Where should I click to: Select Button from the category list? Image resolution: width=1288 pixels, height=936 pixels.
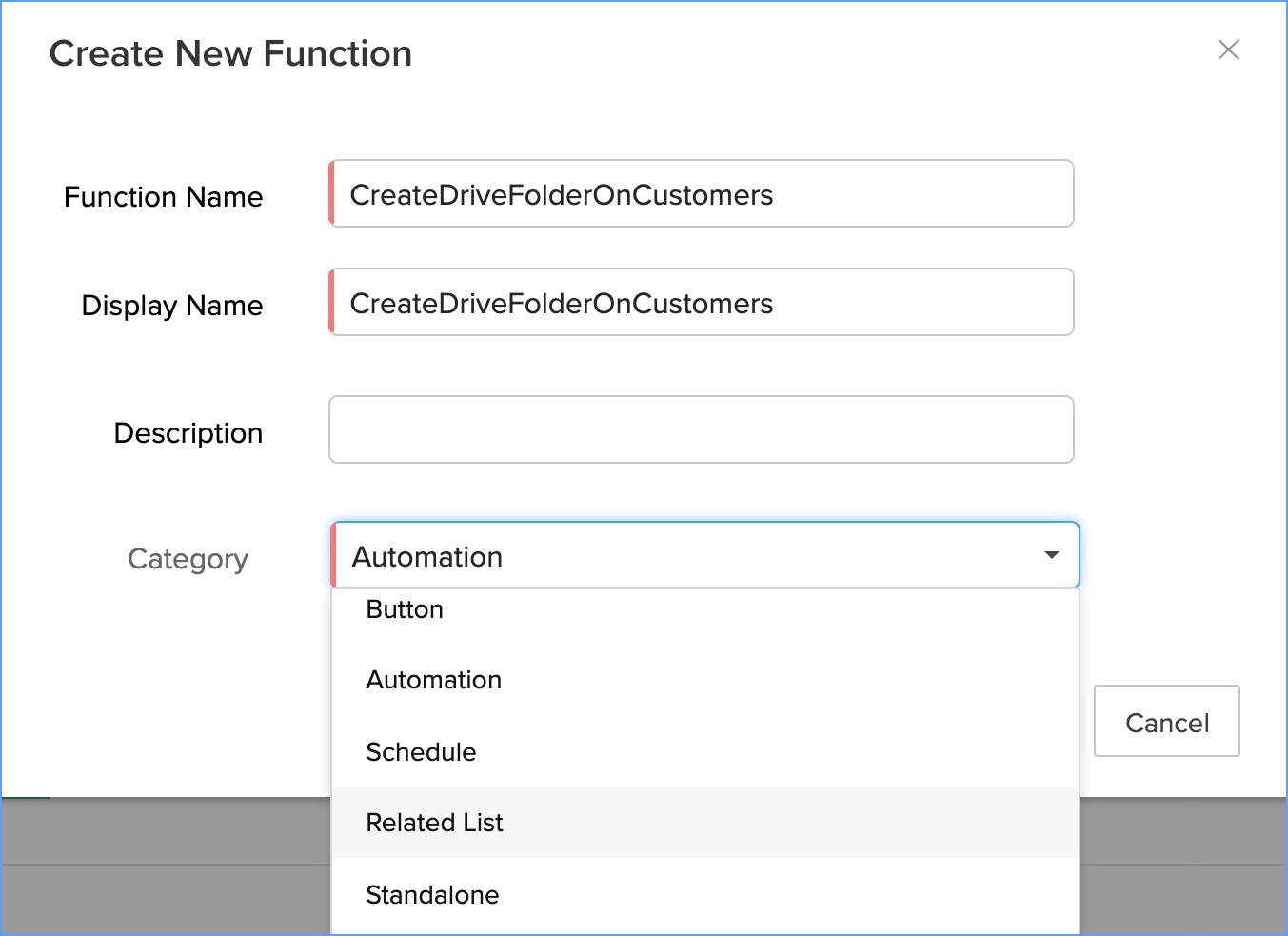pos(406,610)
